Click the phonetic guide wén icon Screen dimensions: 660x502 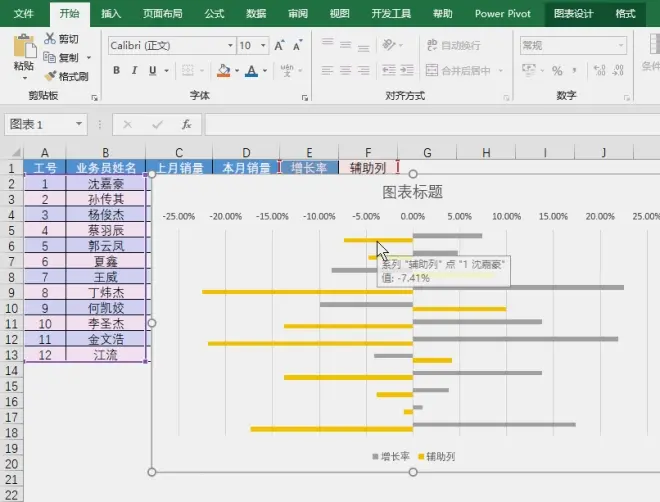[x=287, y=70]
